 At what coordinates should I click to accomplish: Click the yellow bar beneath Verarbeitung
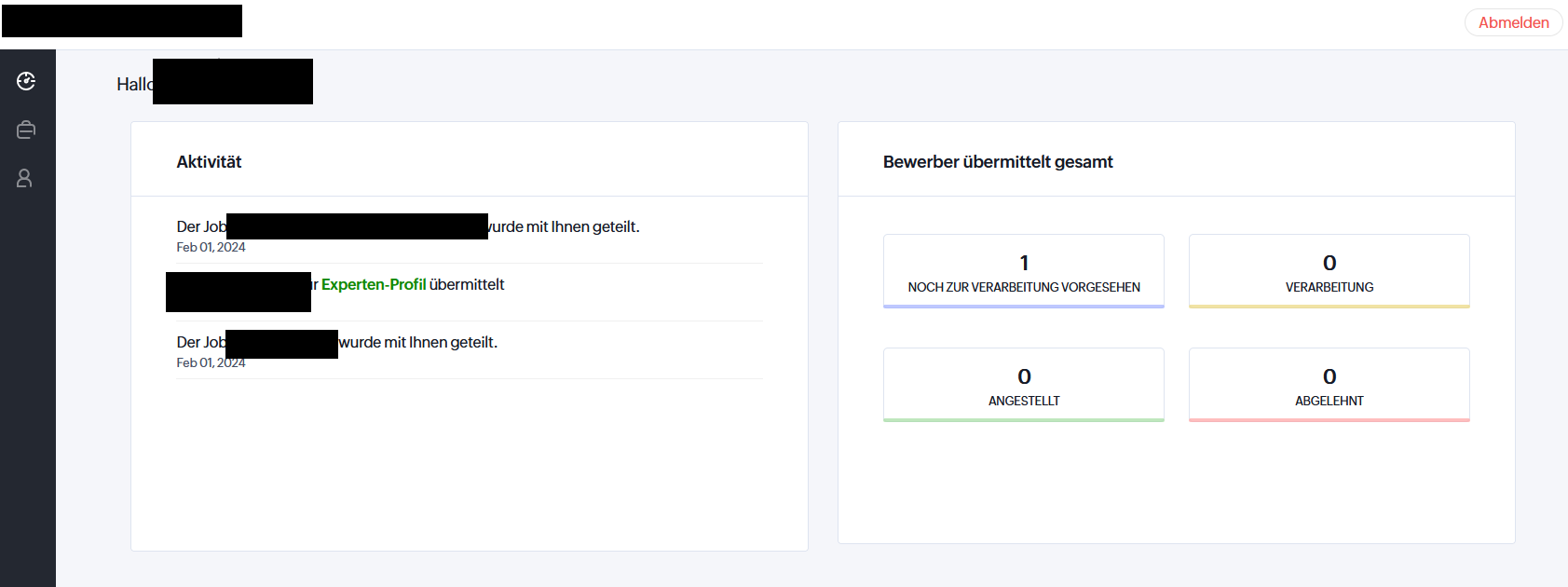(x=1329, y=306)
